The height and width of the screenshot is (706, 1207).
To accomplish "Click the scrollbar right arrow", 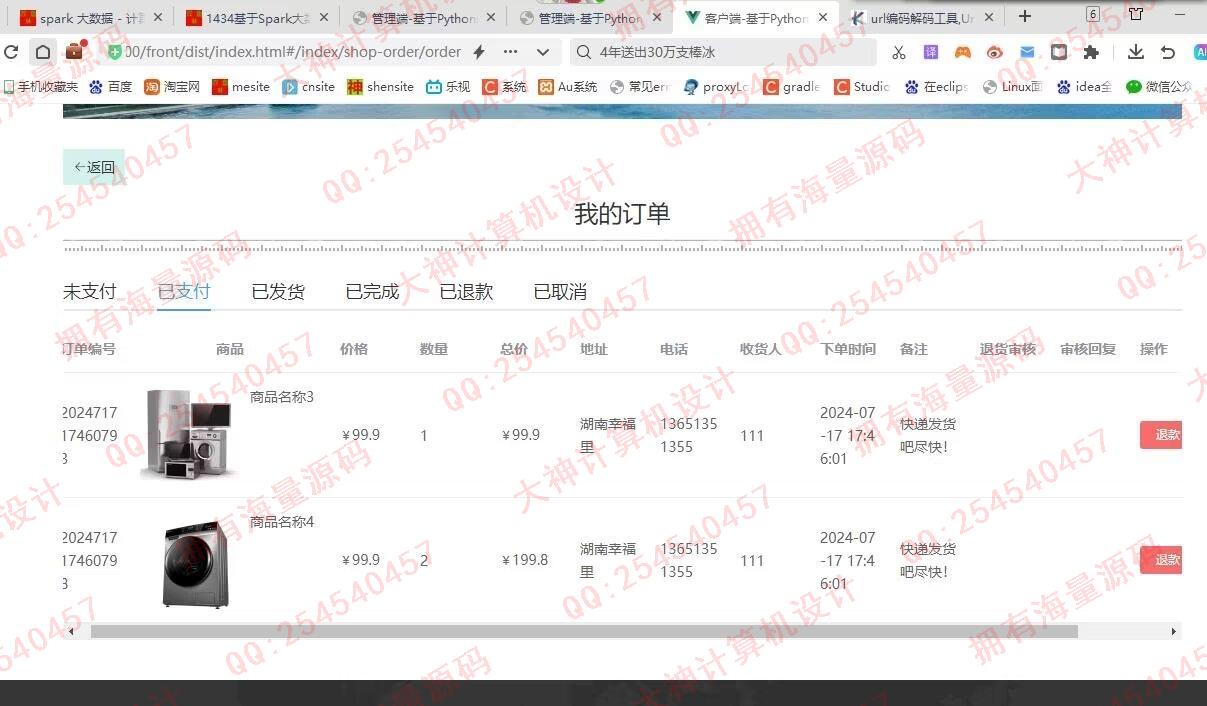I will point(1174,632).
